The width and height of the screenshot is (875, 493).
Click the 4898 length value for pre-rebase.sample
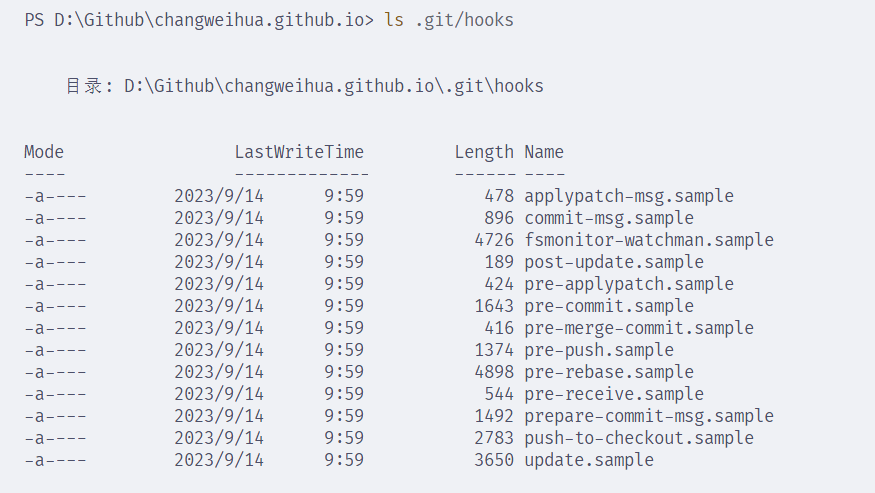click(x=494, y=372)
